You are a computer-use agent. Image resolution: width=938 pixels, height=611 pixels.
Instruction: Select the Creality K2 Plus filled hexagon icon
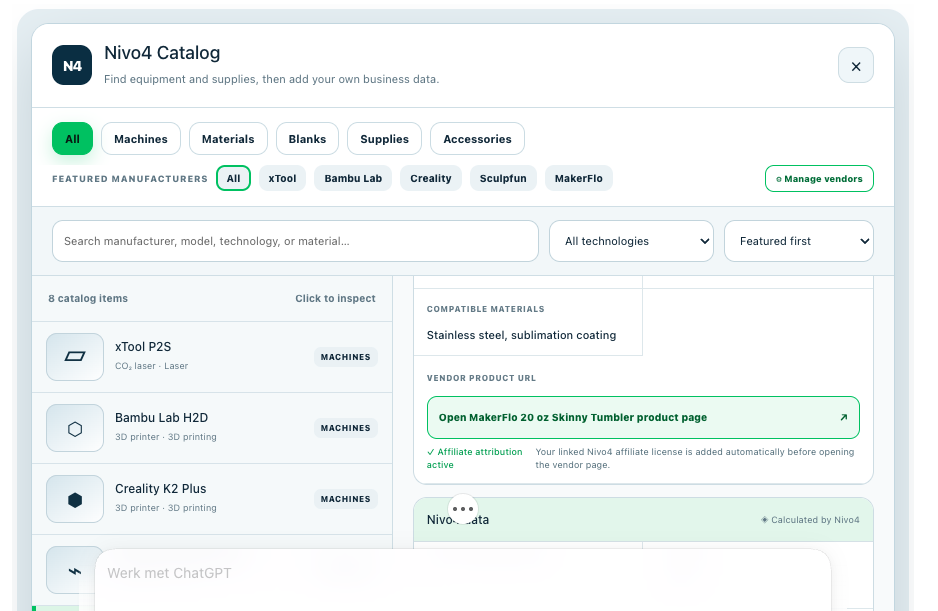[x=75, y=500]
